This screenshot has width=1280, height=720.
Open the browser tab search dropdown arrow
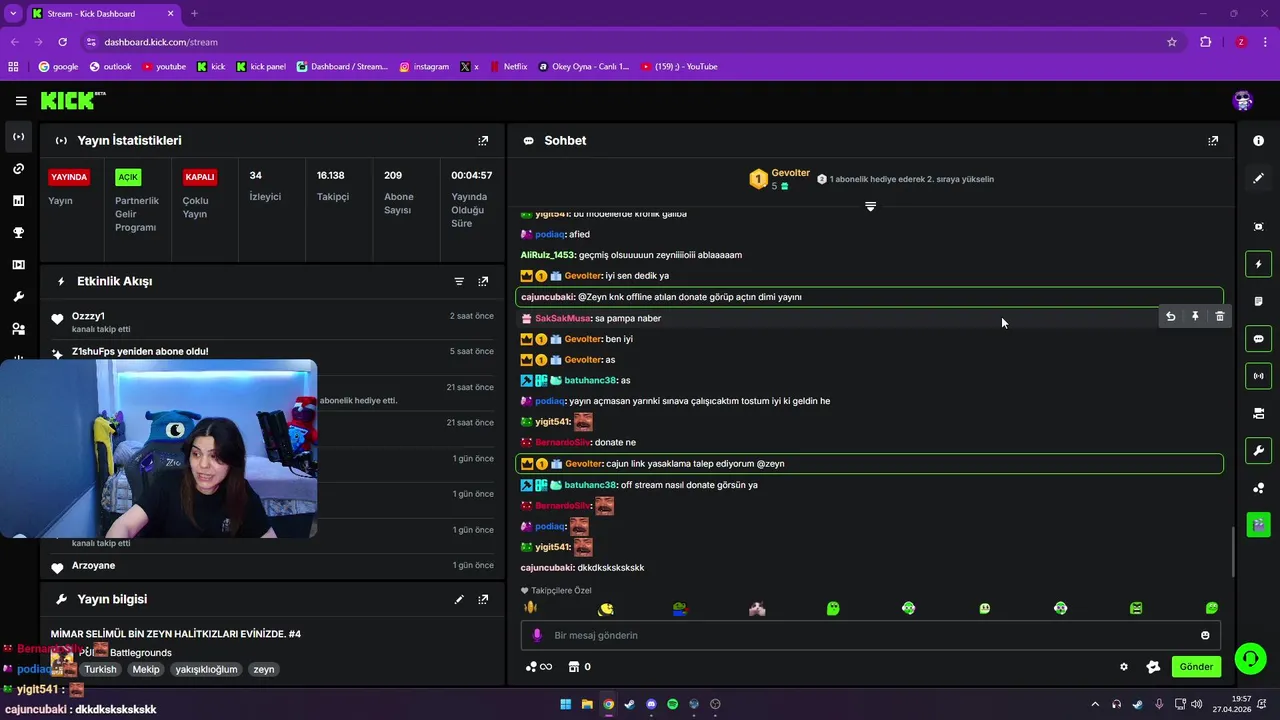pyautogui.click(x=13, y=14)
